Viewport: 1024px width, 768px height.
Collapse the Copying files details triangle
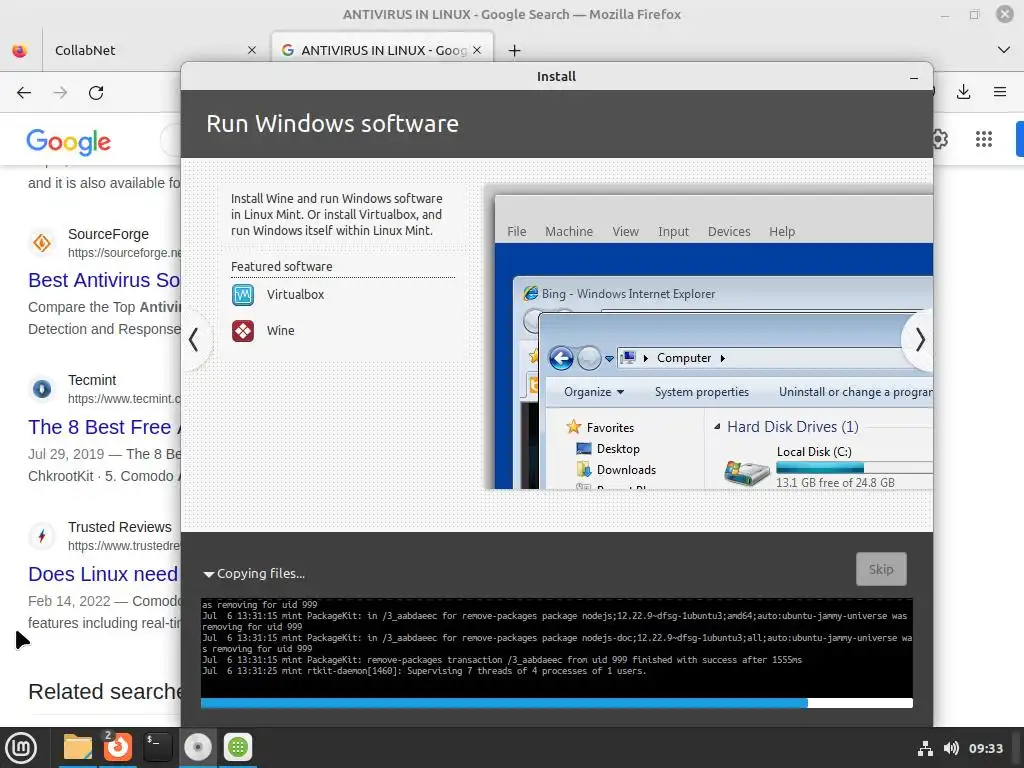click(208, 574)
